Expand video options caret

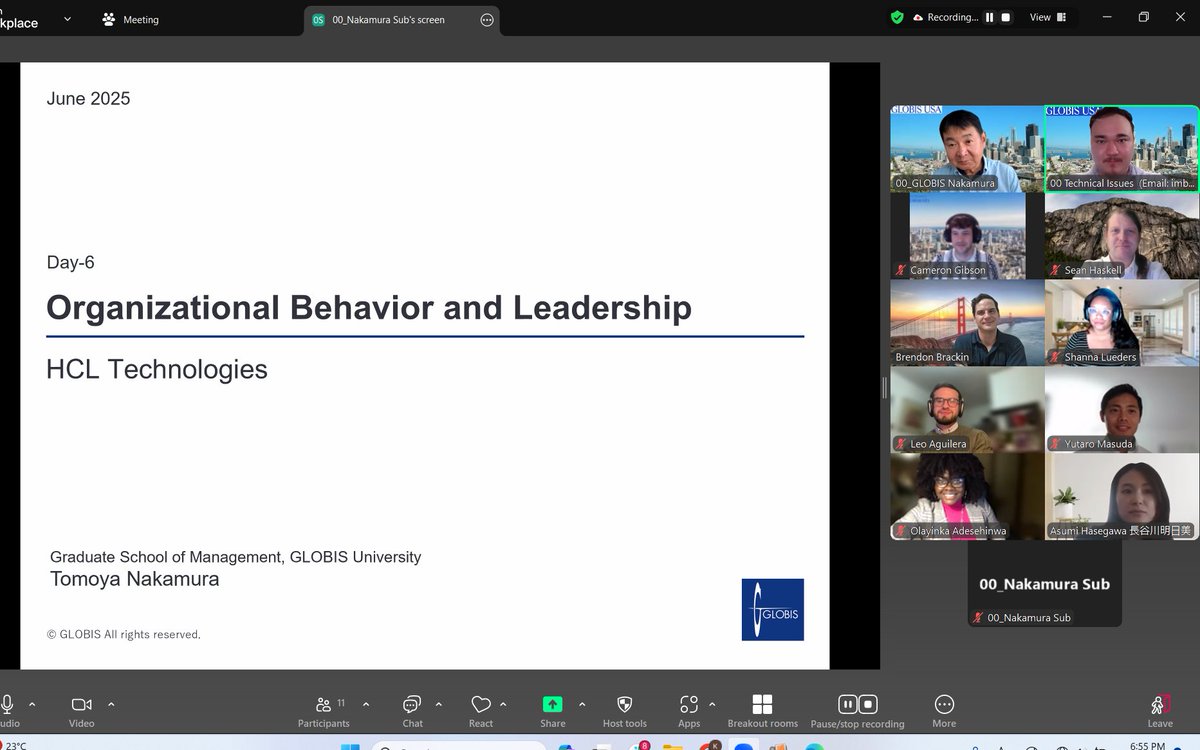[x=111, y=704]
